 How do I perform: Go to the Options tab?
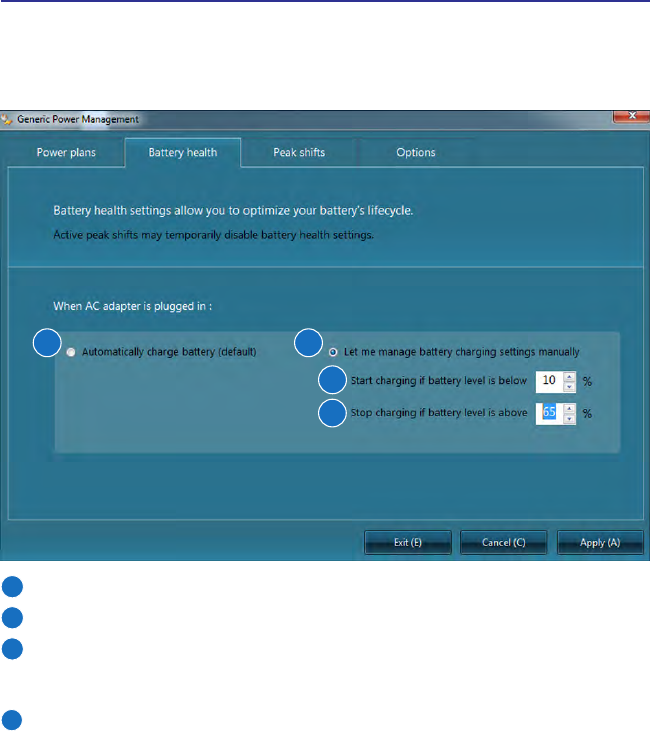coord(416,153)
